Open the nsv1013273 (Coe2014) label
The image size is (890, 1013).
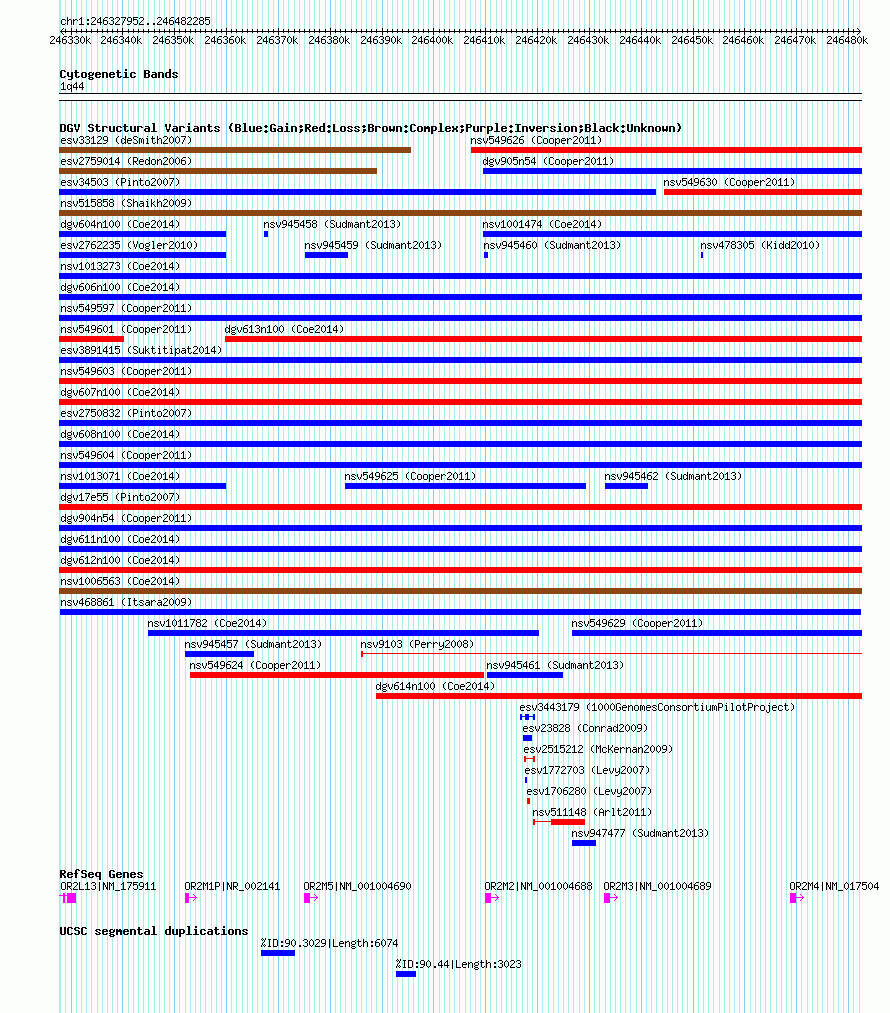120,266
